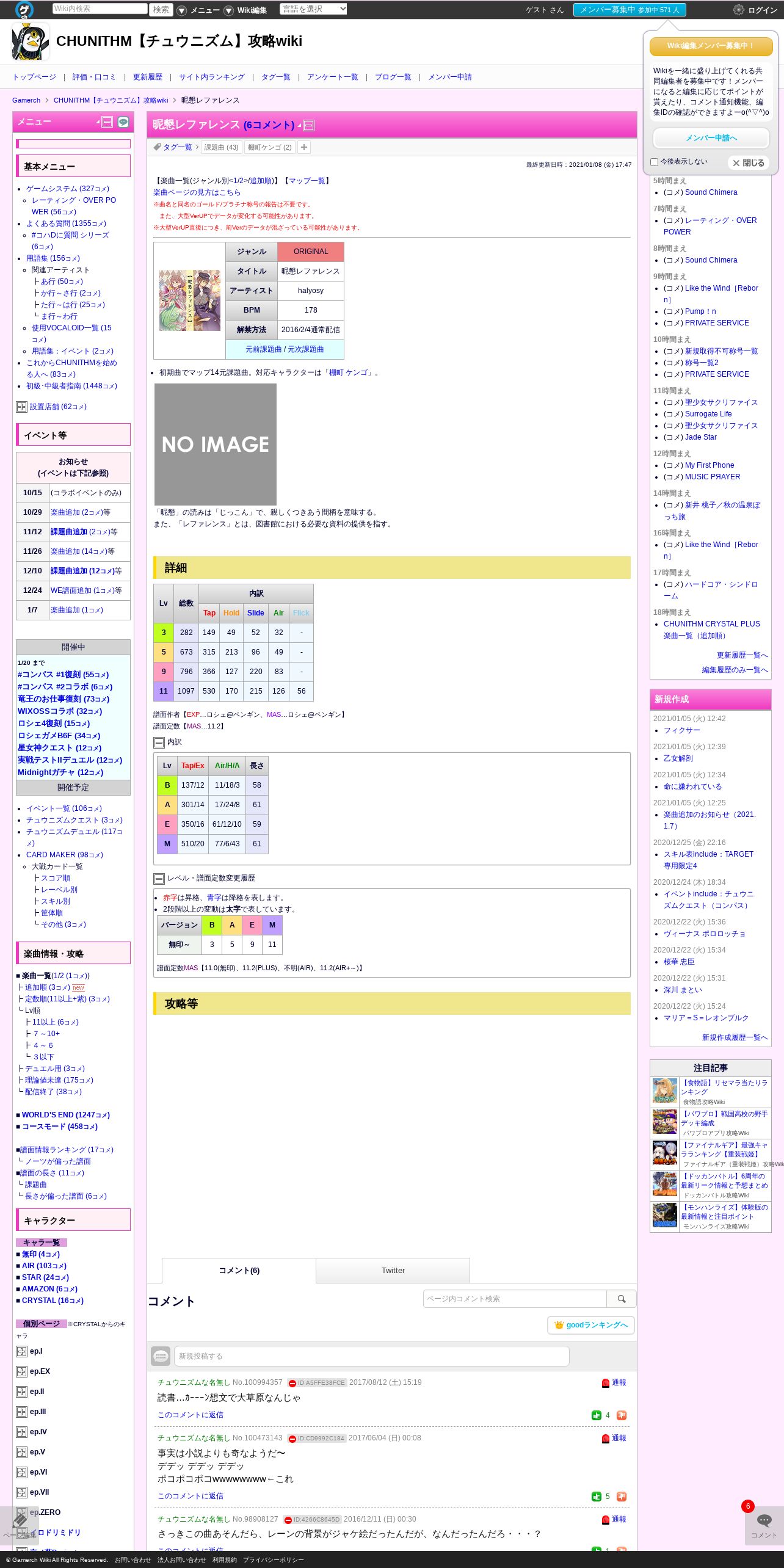The image size is (784, 1568).
Task: Collapse the 内訳 section toggle
Action: [x=159, y=742]
